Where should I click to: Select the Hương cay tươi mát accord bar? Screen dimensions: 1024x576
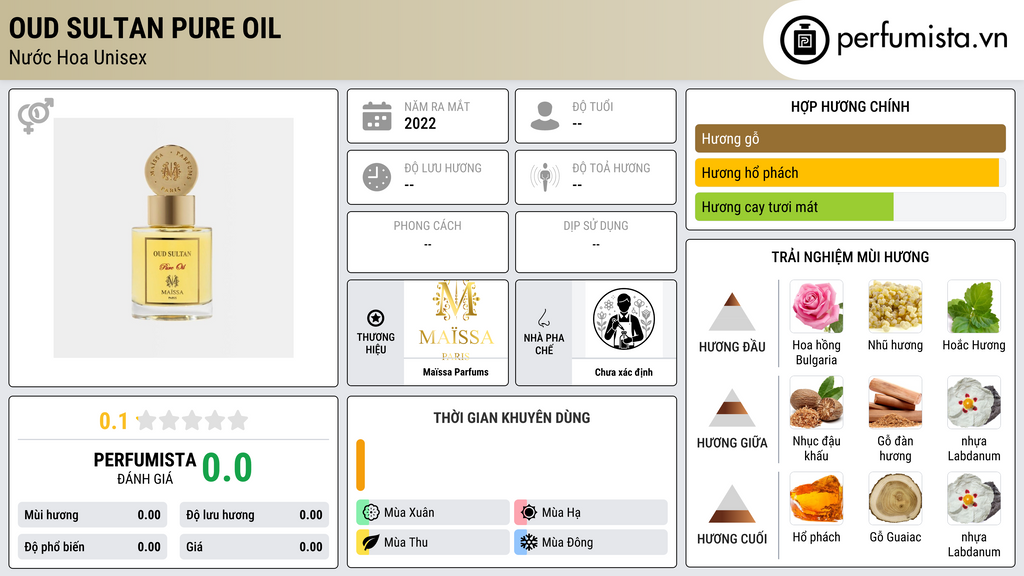(850, 207)
